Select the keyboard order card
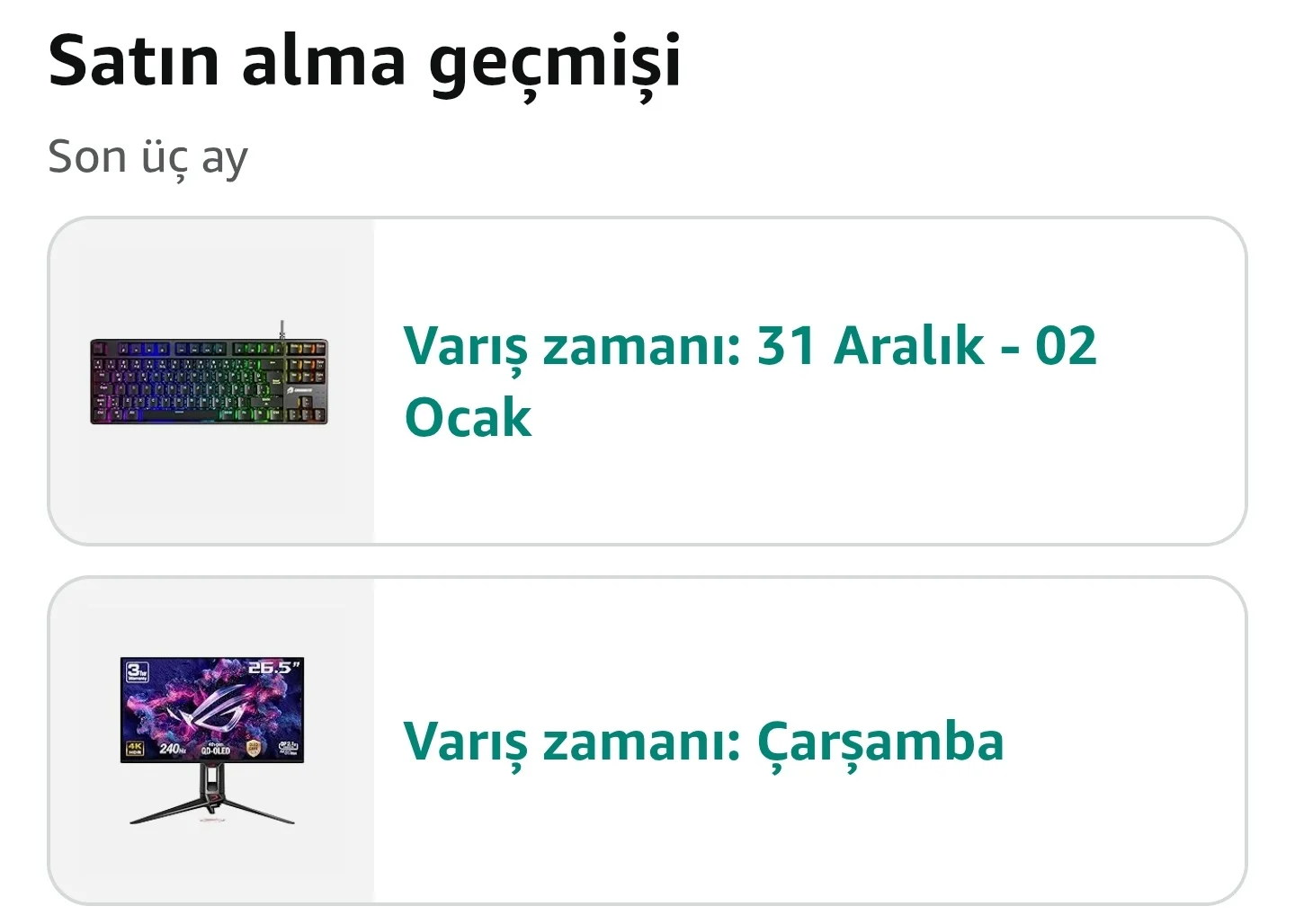The height and width of the screenshot is (924, 1295). (x=647, y=381)
